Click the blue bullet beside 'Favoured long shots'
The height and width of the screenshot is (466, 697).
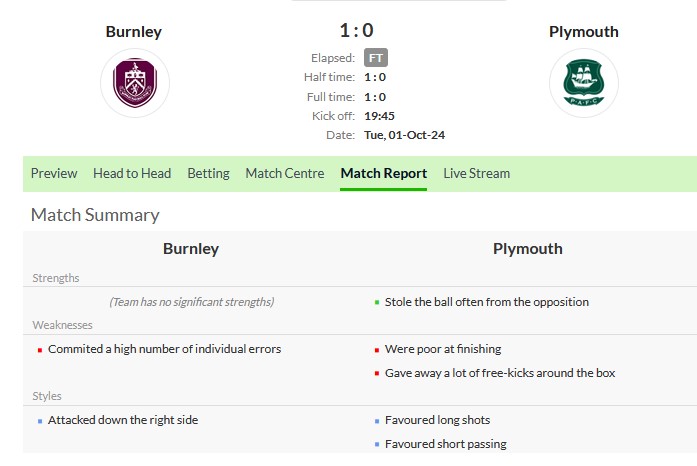[x=376, y=421]
